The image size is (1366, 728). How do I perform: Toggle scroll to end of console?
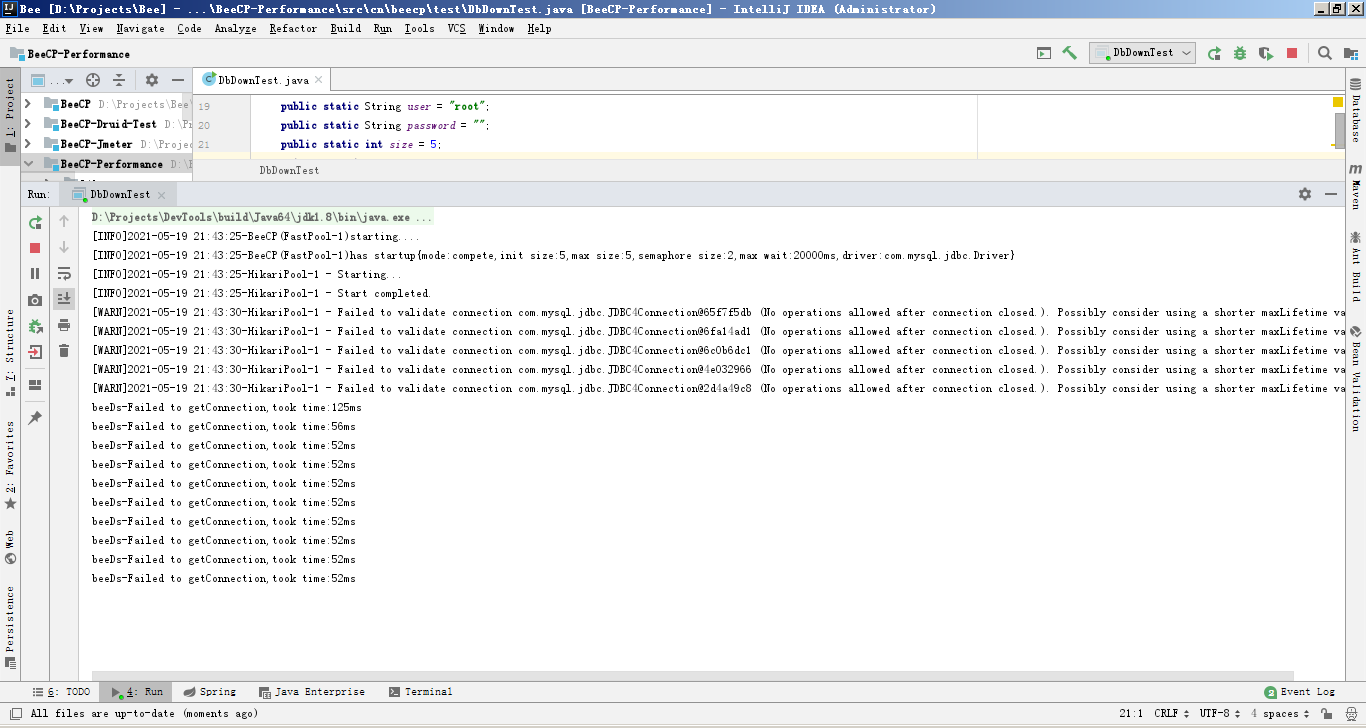pos(64,298)
